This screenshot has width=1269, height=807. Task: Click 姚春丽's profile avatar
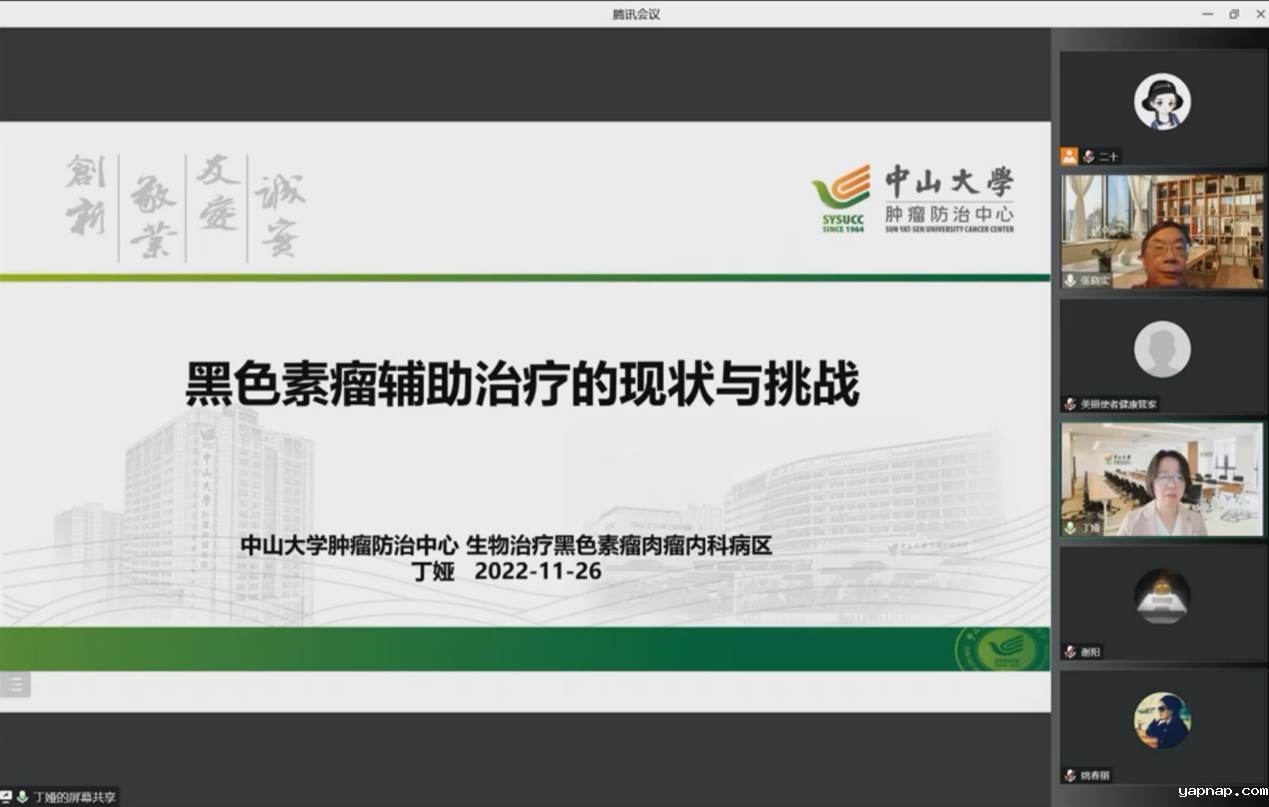tap(1162, 720)
